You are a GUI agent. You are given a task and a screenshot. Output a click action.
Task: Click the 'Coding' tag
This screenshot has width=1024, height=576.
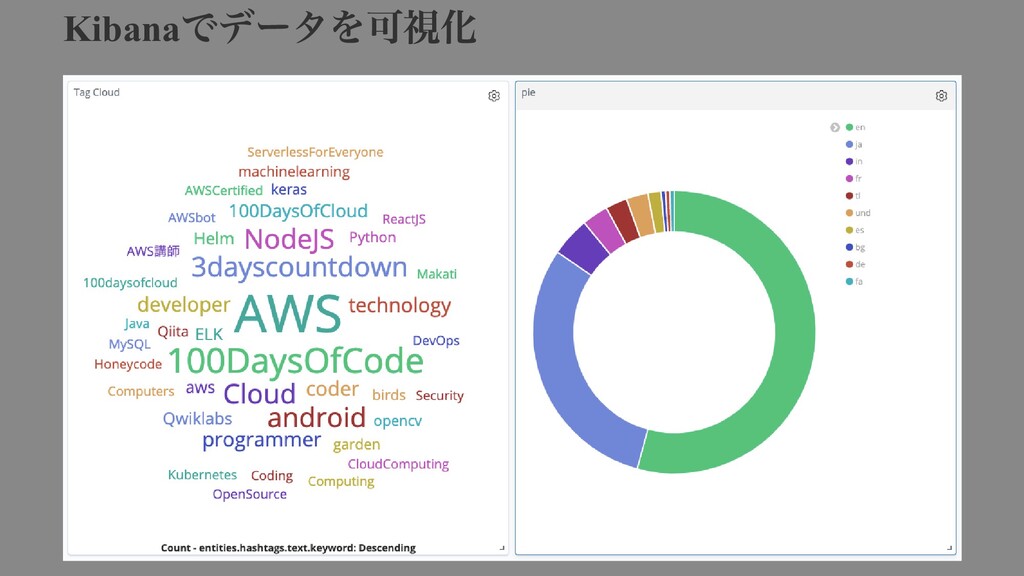tap(272, 476)
